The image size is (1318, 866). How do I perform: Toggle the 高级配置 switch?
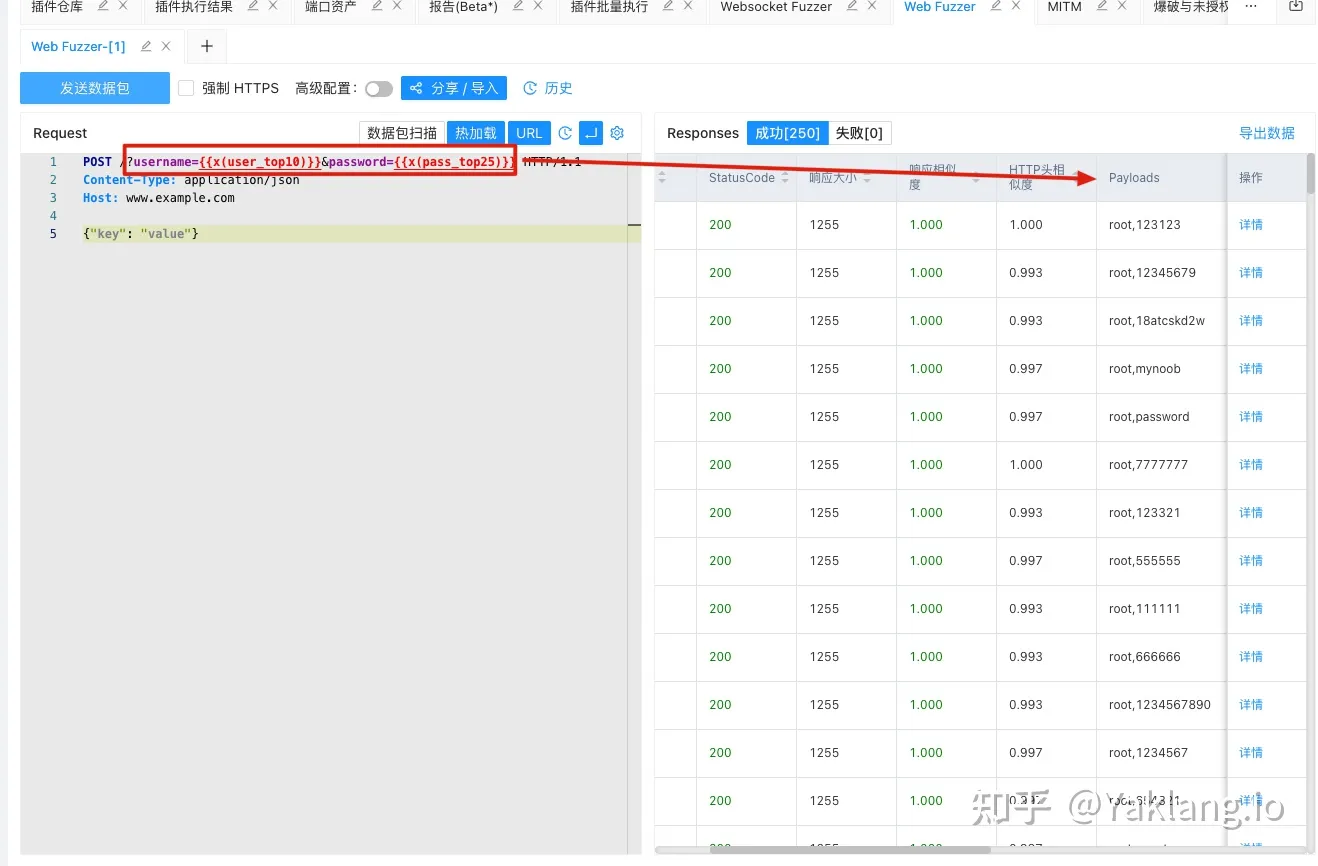(379, 89)
